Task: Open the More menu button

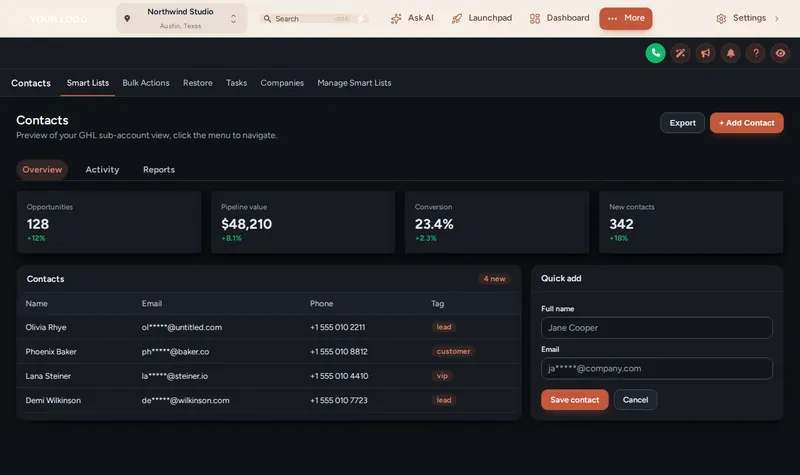Action: point(626,18)
